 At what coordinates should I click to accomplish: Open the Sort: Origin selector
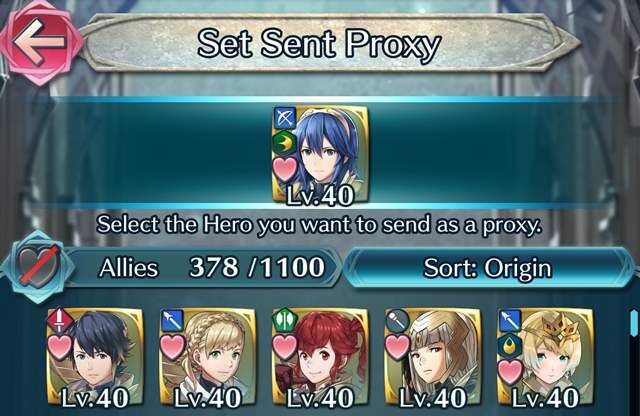(488, 268)
